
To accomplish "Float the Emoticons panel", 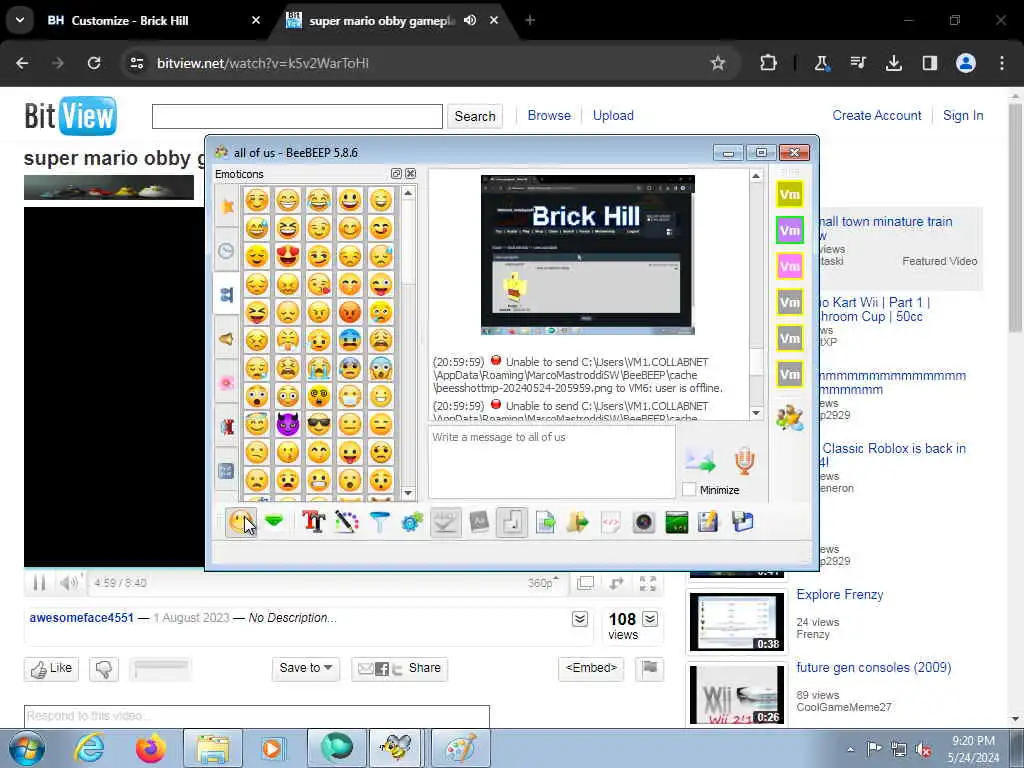I will click(x=396, y=174).
